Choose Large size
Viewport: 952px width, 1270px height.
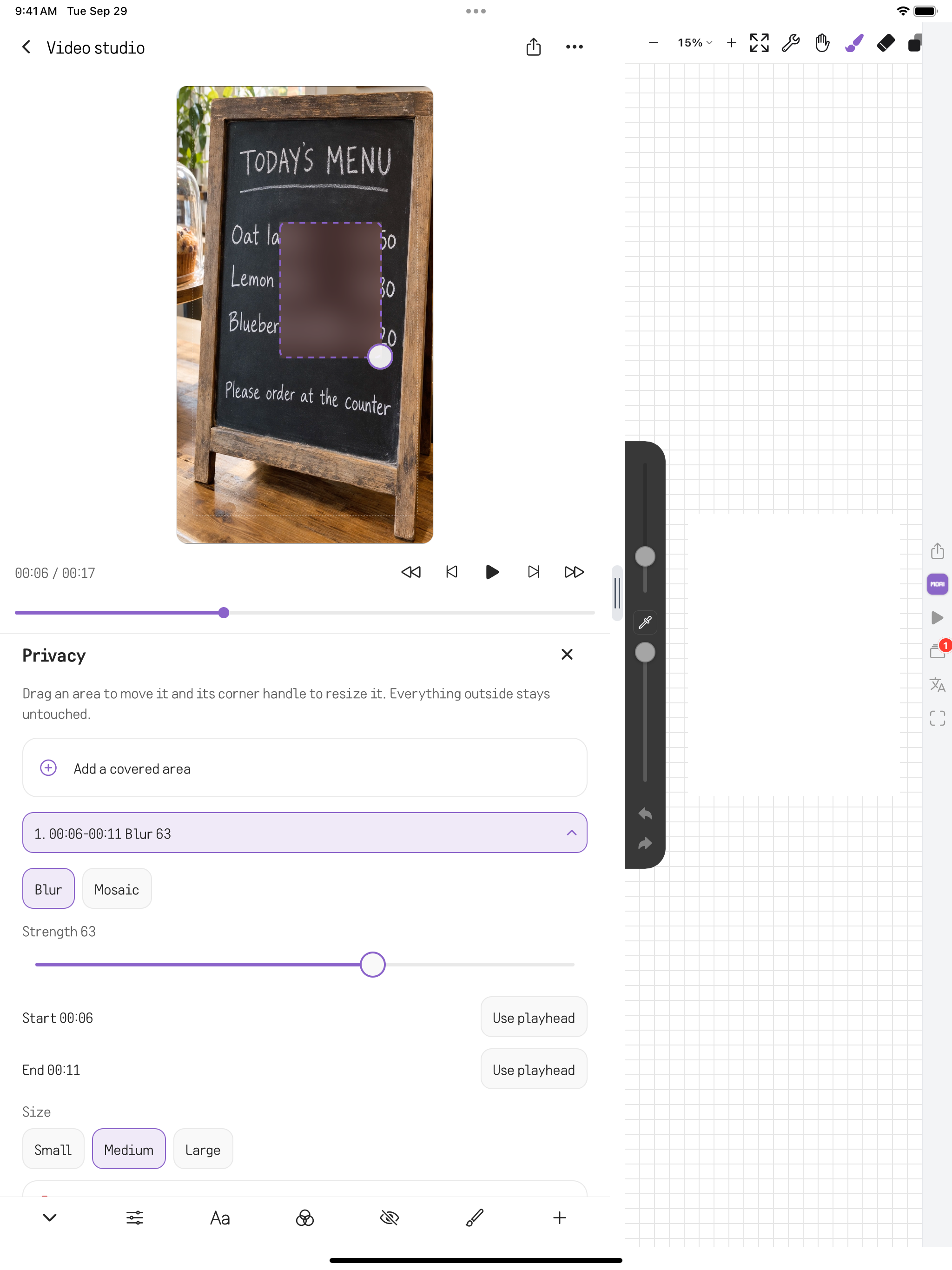(203, 1150)
